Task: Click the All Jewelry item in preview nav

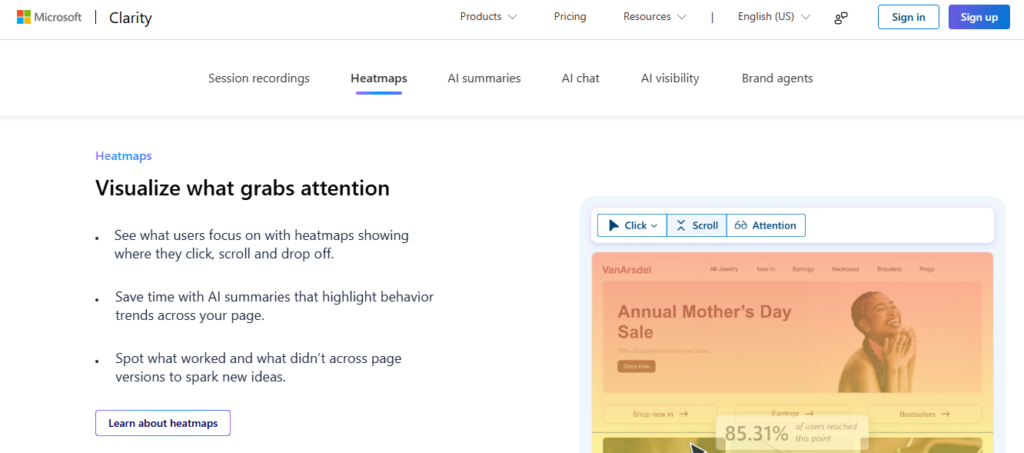Action: 724,269
